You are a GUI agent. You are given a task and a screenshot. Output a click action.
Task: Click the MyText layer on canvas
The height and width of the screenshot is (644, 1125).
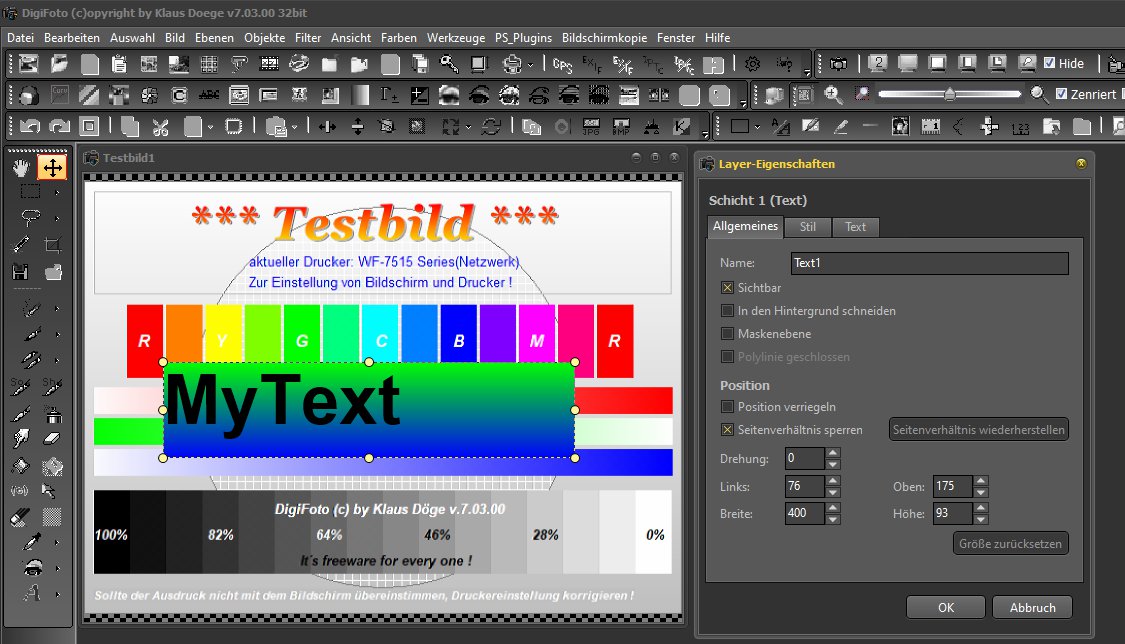pos(369,409)
